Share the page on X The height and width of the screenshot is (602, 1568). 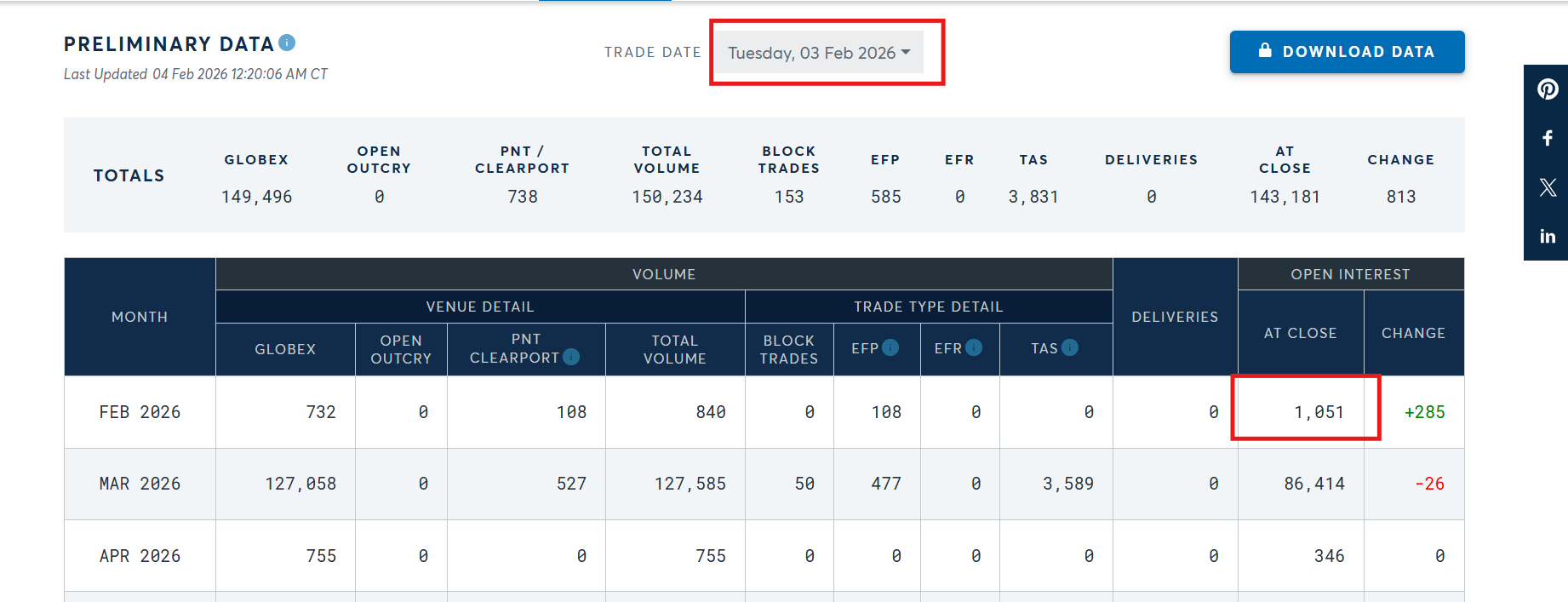pos(1548,187)
